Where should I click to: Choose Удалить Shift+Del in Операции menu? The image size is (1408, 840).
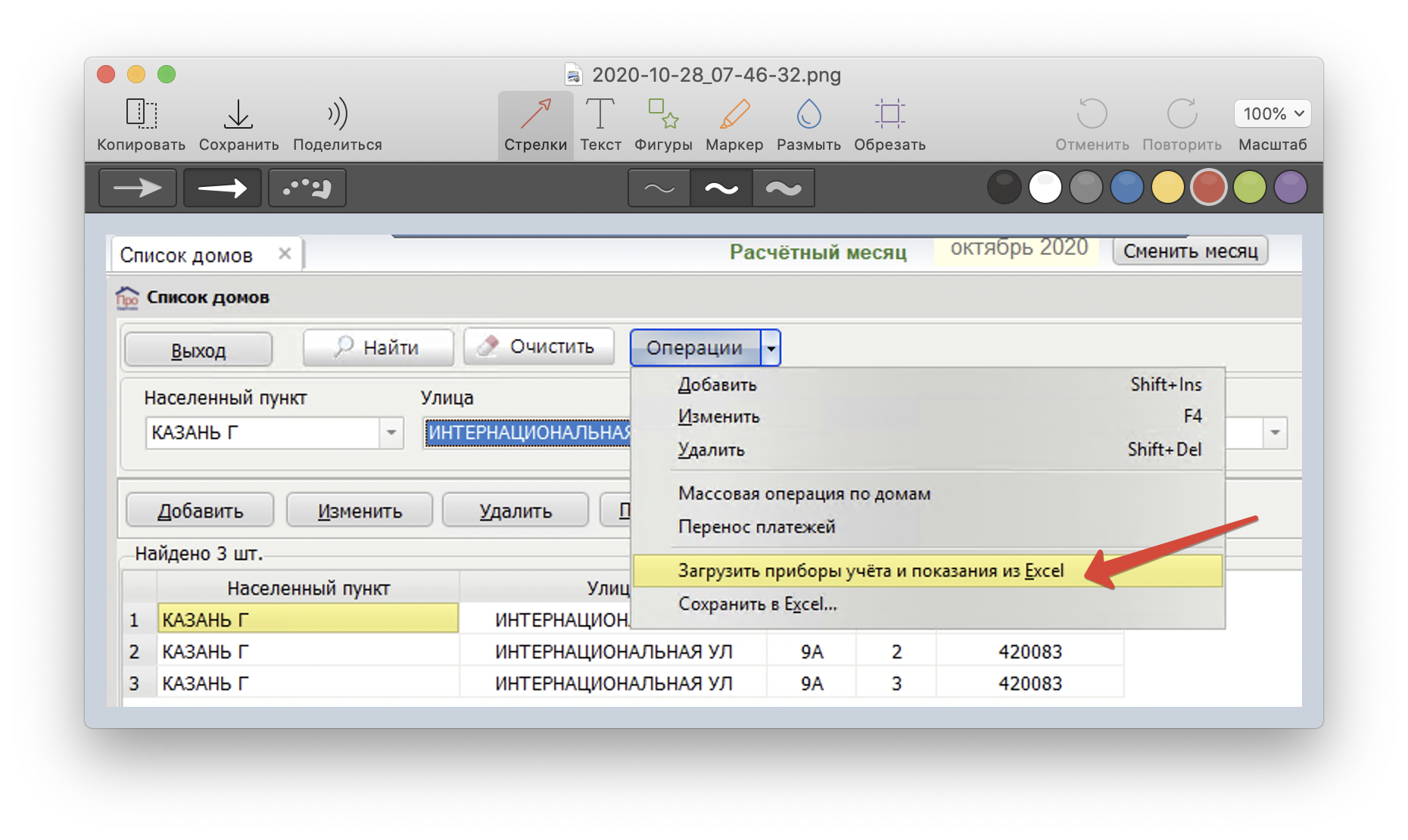[928, 450]
